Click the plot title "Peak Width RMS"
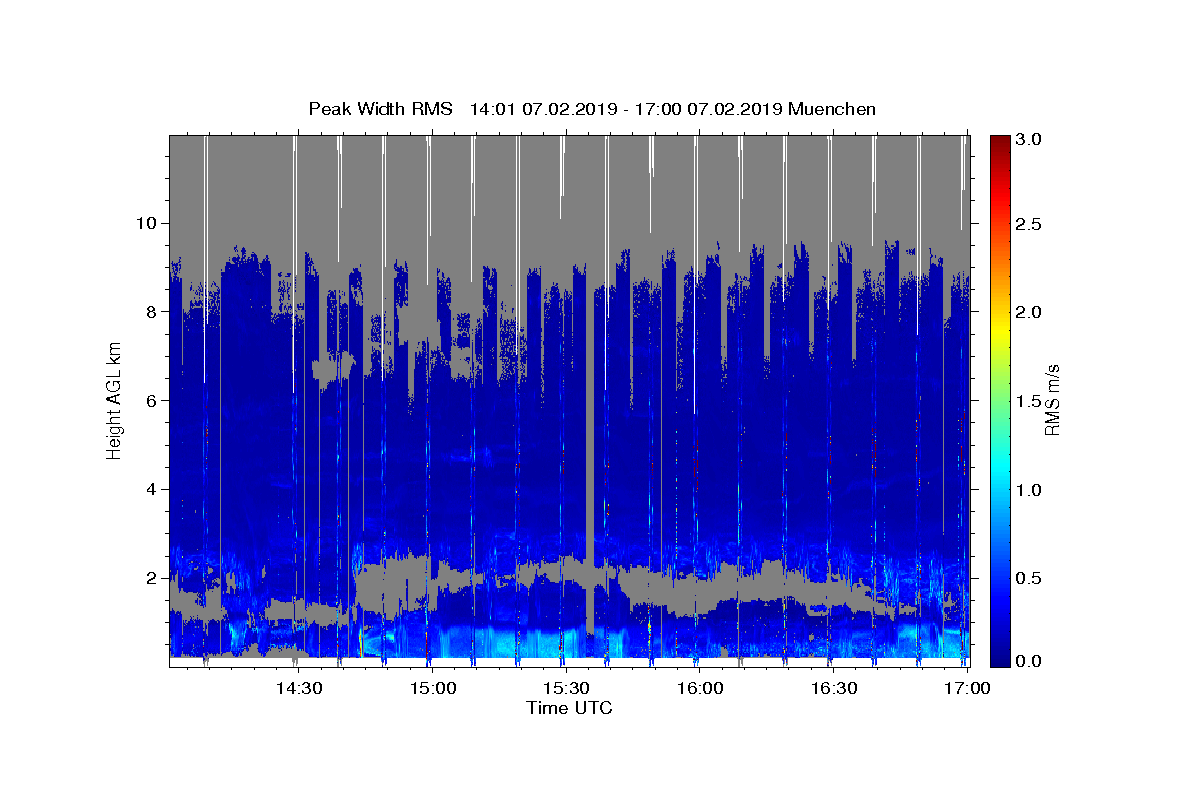The image size is (1200, 800). [380, 109]
